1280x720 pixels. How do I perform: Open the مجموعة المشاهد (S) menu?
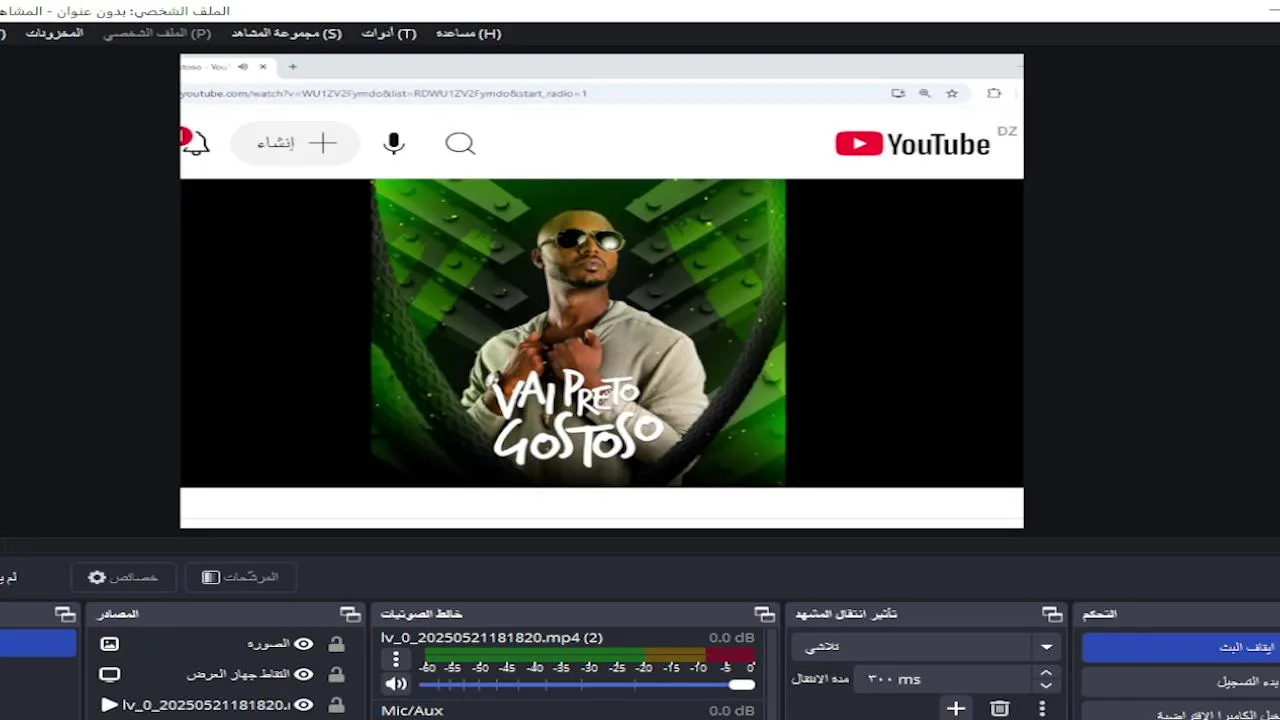[286, 33]
